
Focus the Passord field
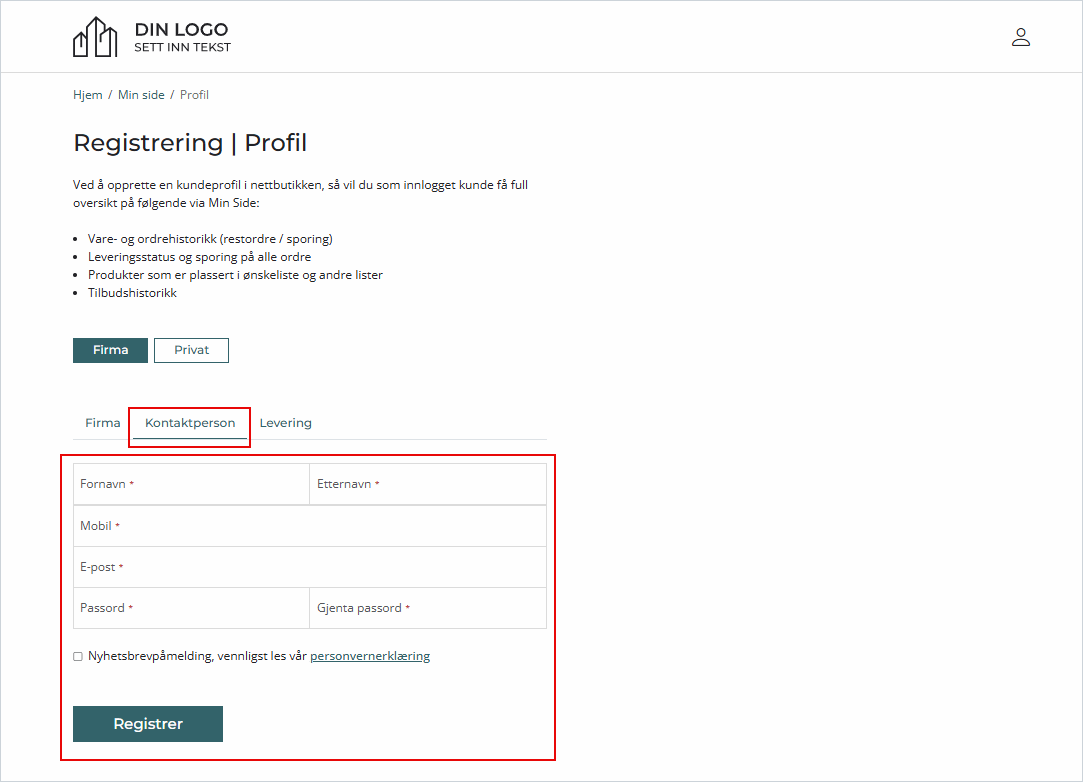tap(191, 608)
